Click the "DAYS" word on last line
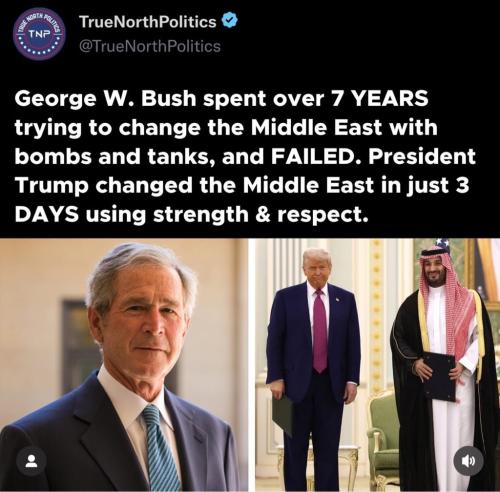 (x=47, y=214)
